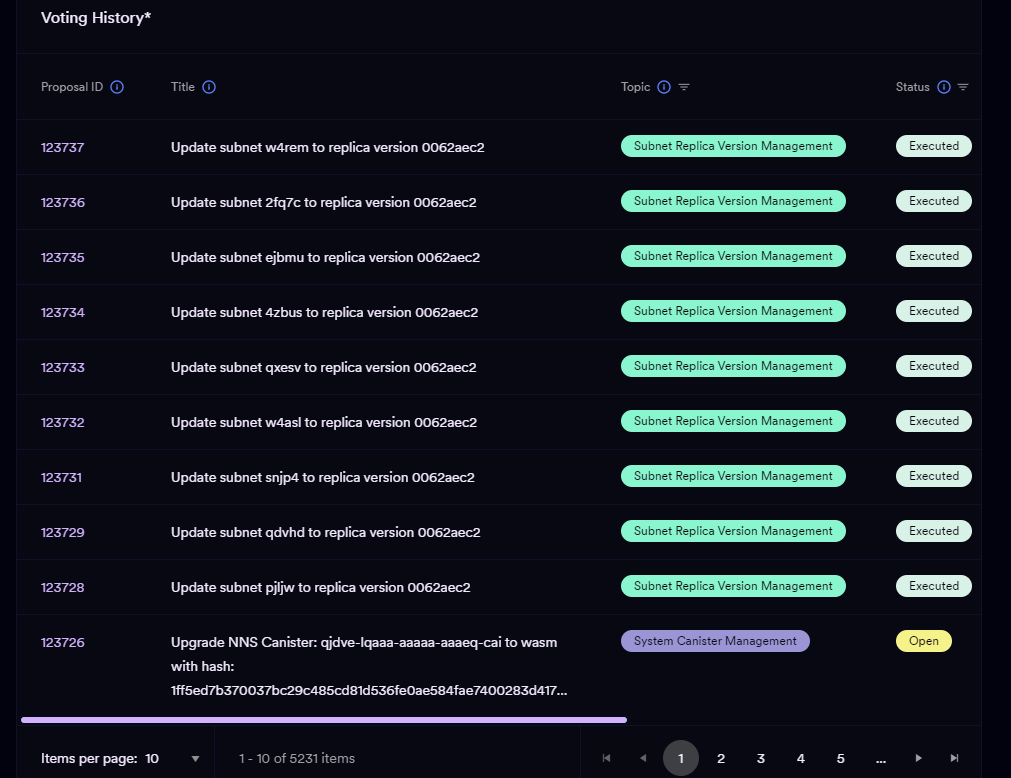Select page 3 in pagination
Viewport: 1011px width, 778px height.
pyautogui.click(x=761, y=759)
